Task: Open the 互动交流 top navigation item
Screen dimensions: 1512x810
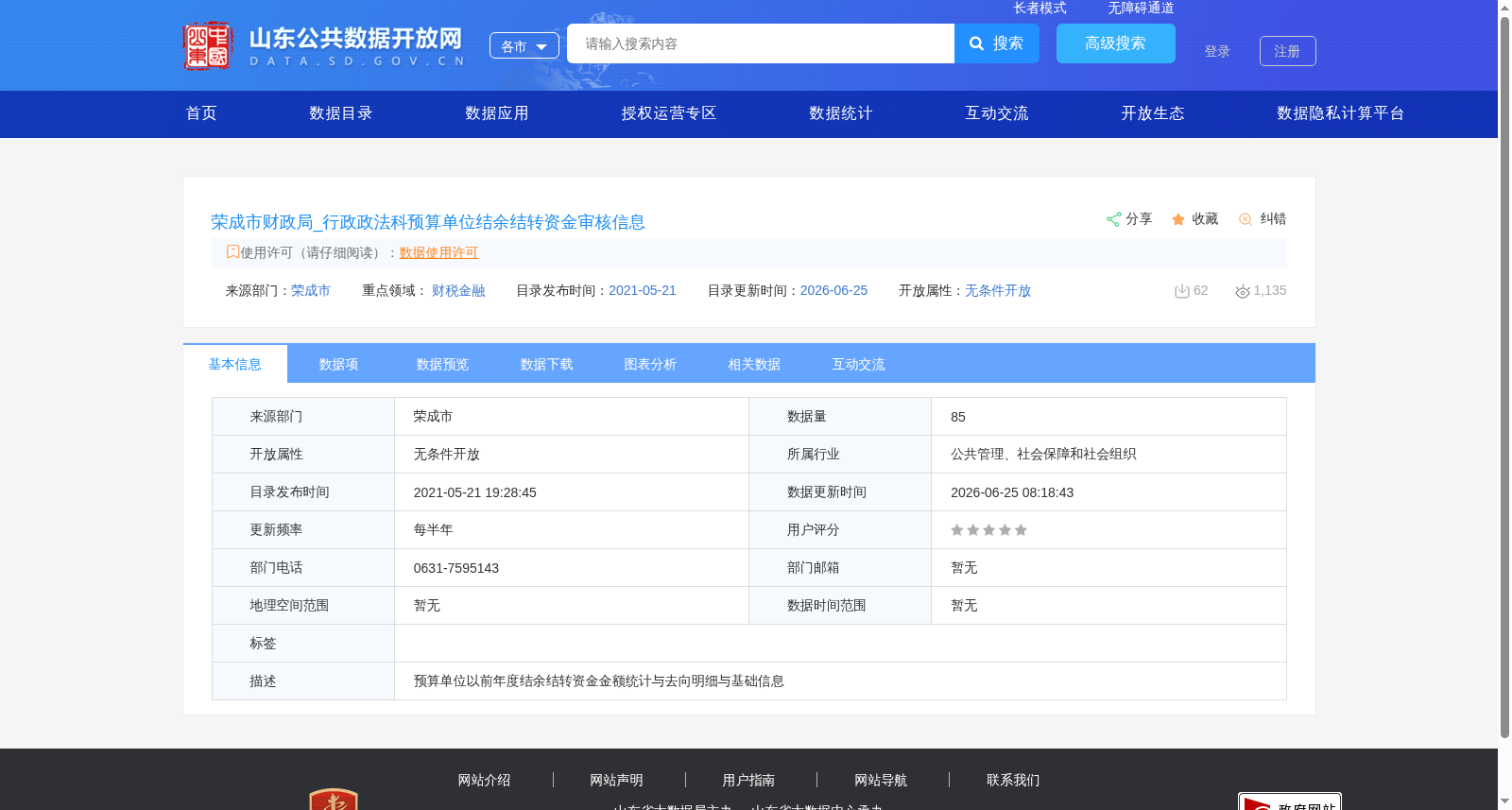Action: [997, 113]
